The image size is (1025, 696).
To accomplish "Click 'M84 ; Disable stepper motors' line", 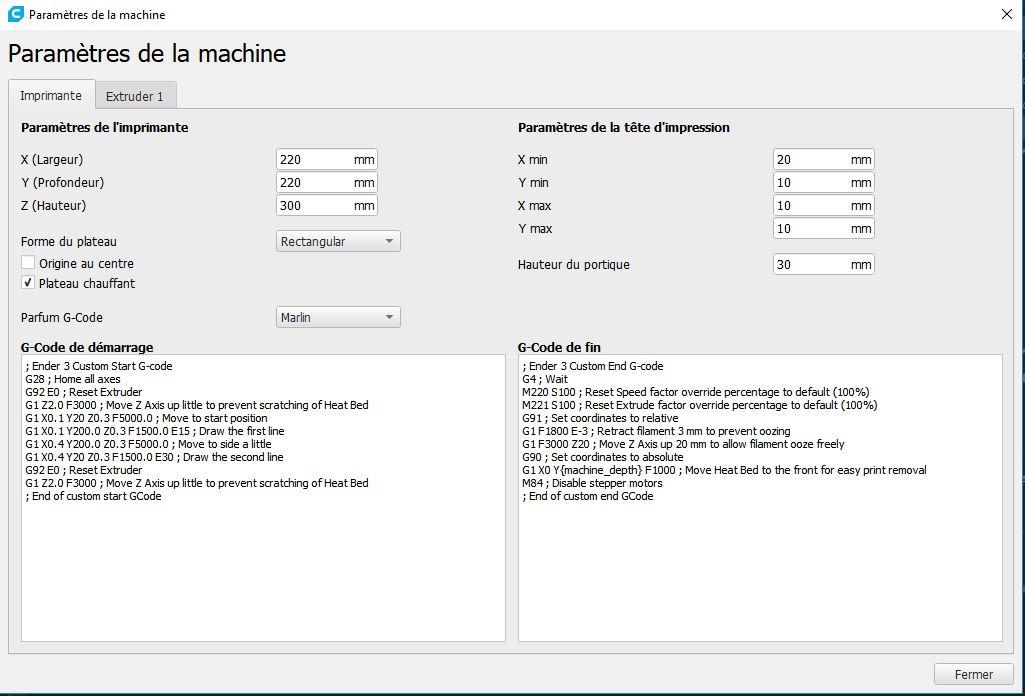I will click(592, 483).
